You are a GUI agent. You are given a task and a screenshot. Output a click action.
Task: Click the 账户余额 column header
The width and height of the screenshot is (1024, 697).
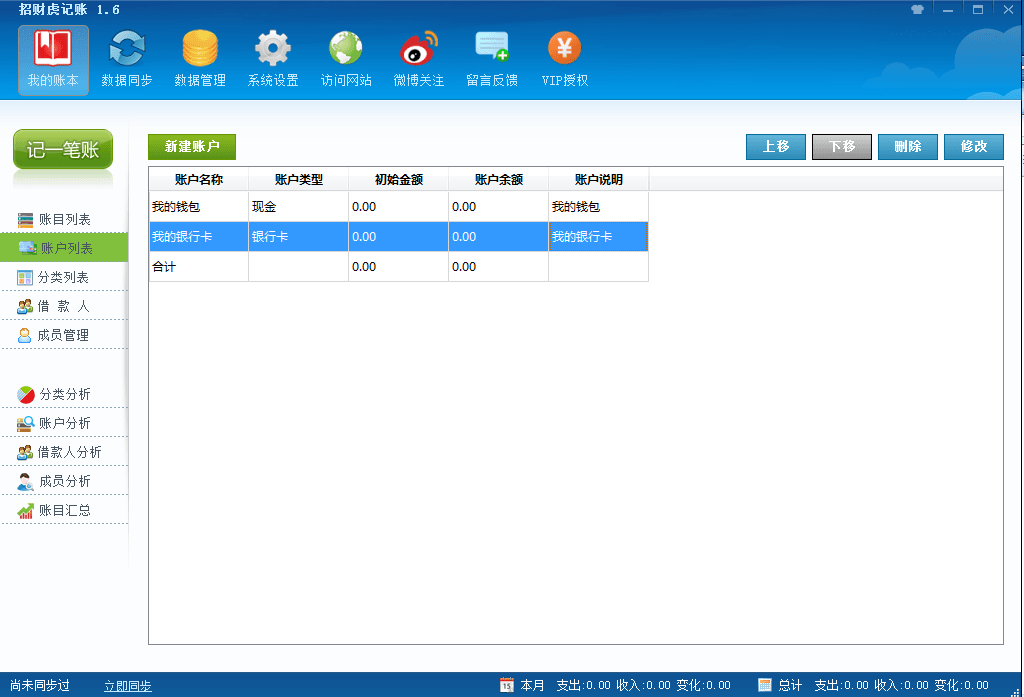tap(498, 180)
